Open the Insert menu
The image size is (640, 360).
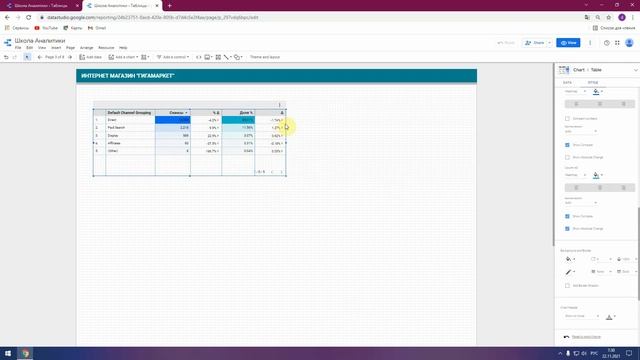coord(56,48)
